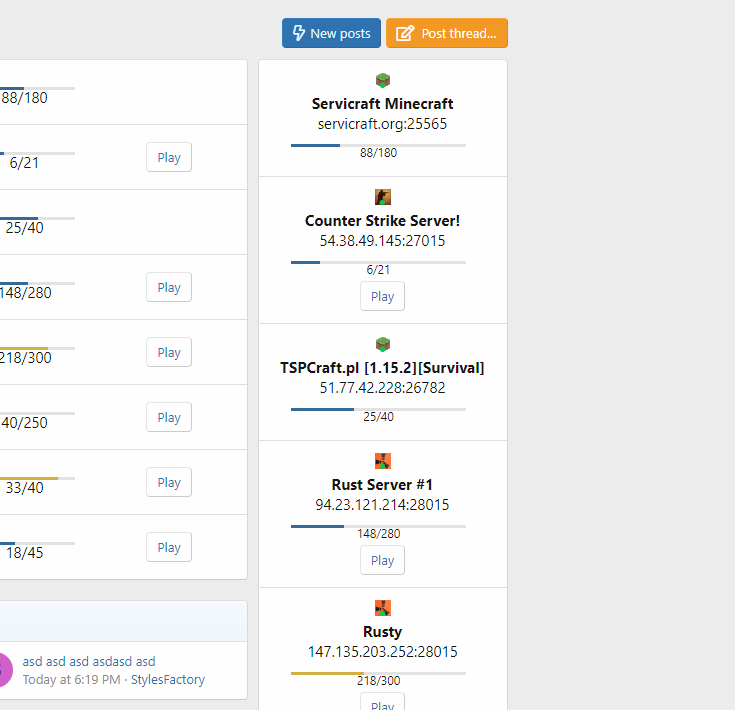Click the Counter Strike Server game icon

coord(383,197)
